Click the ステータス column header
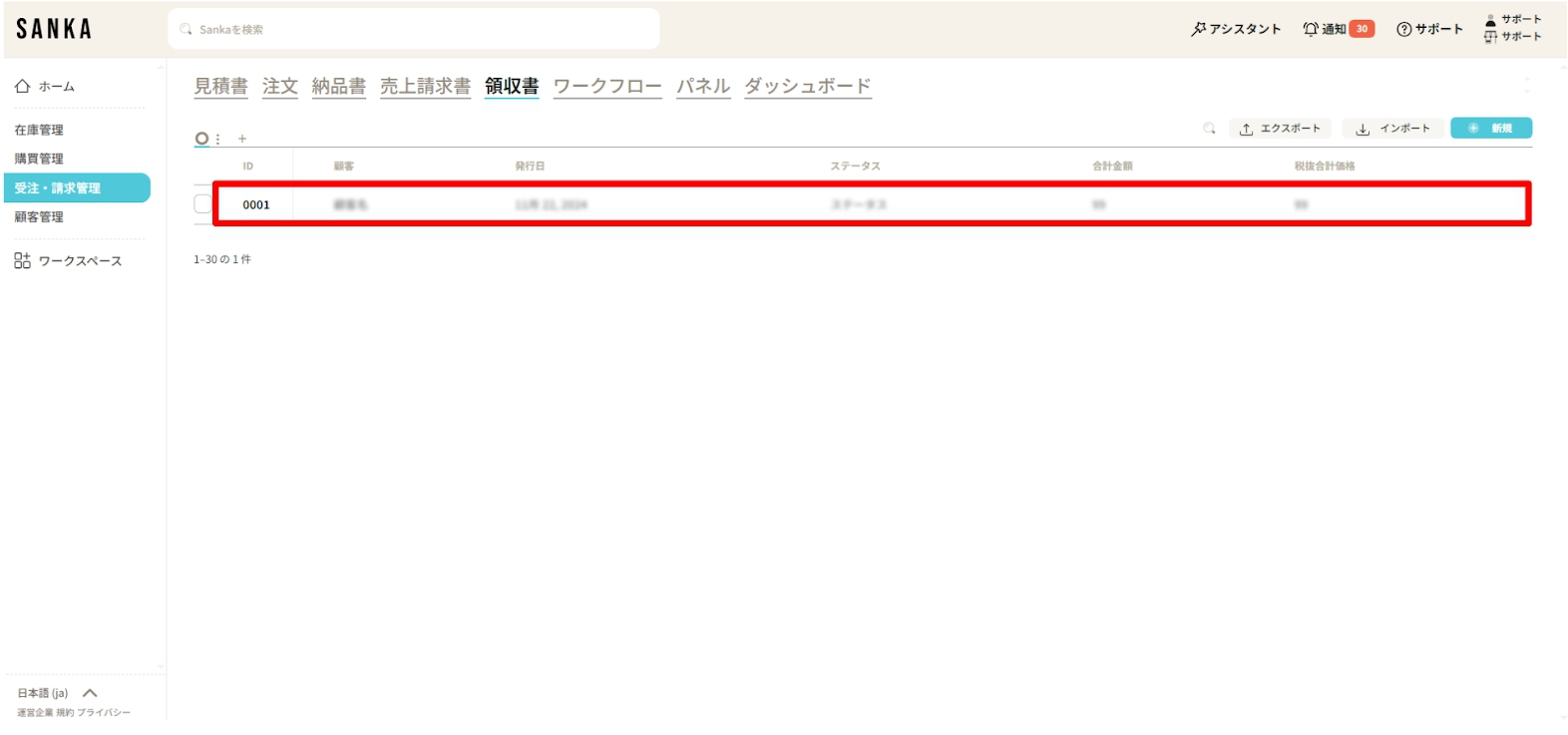 856,167
